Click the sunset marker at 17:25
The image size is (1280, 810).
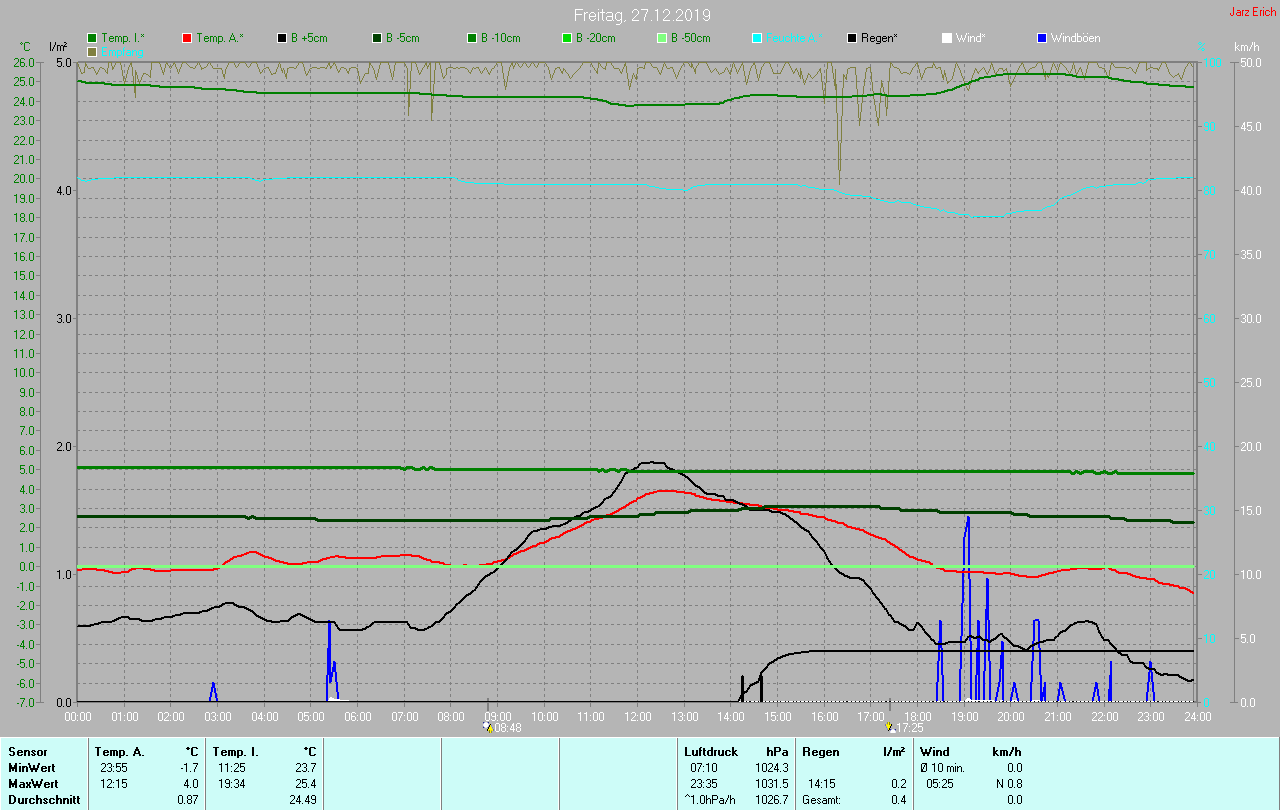889,727
